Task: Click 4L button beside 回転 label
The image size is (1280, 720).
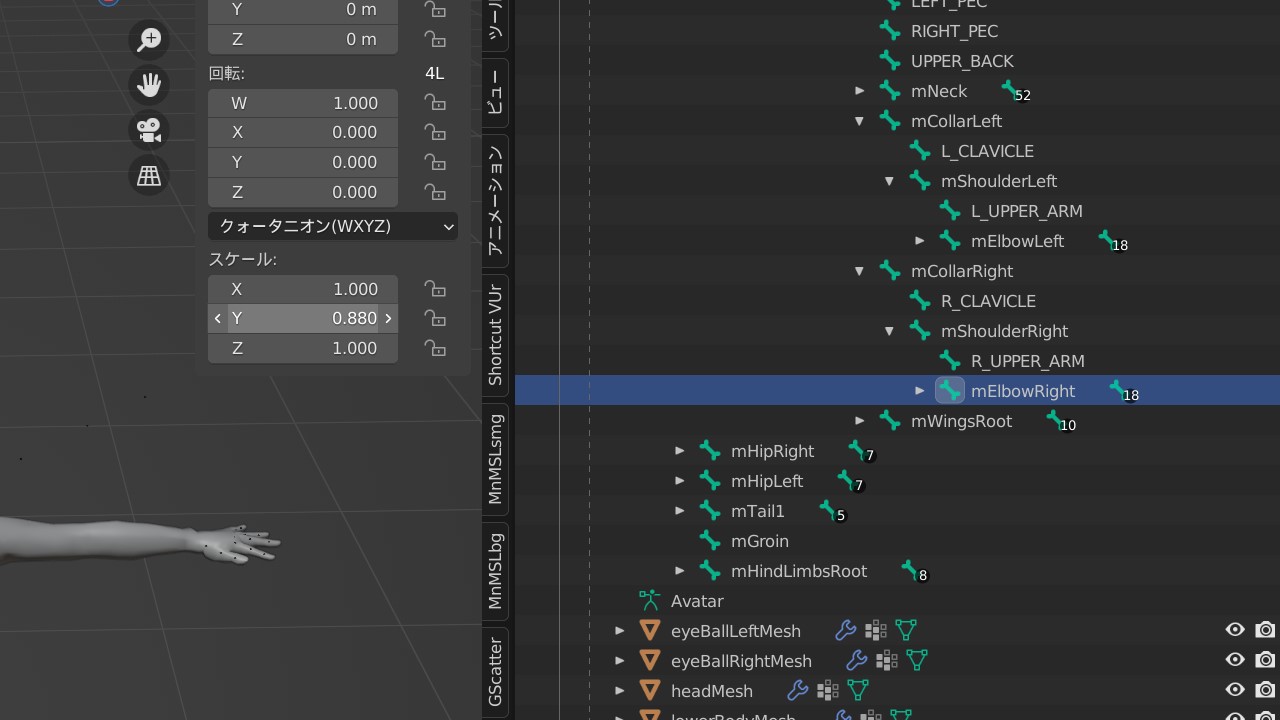Action: [434, 73]
